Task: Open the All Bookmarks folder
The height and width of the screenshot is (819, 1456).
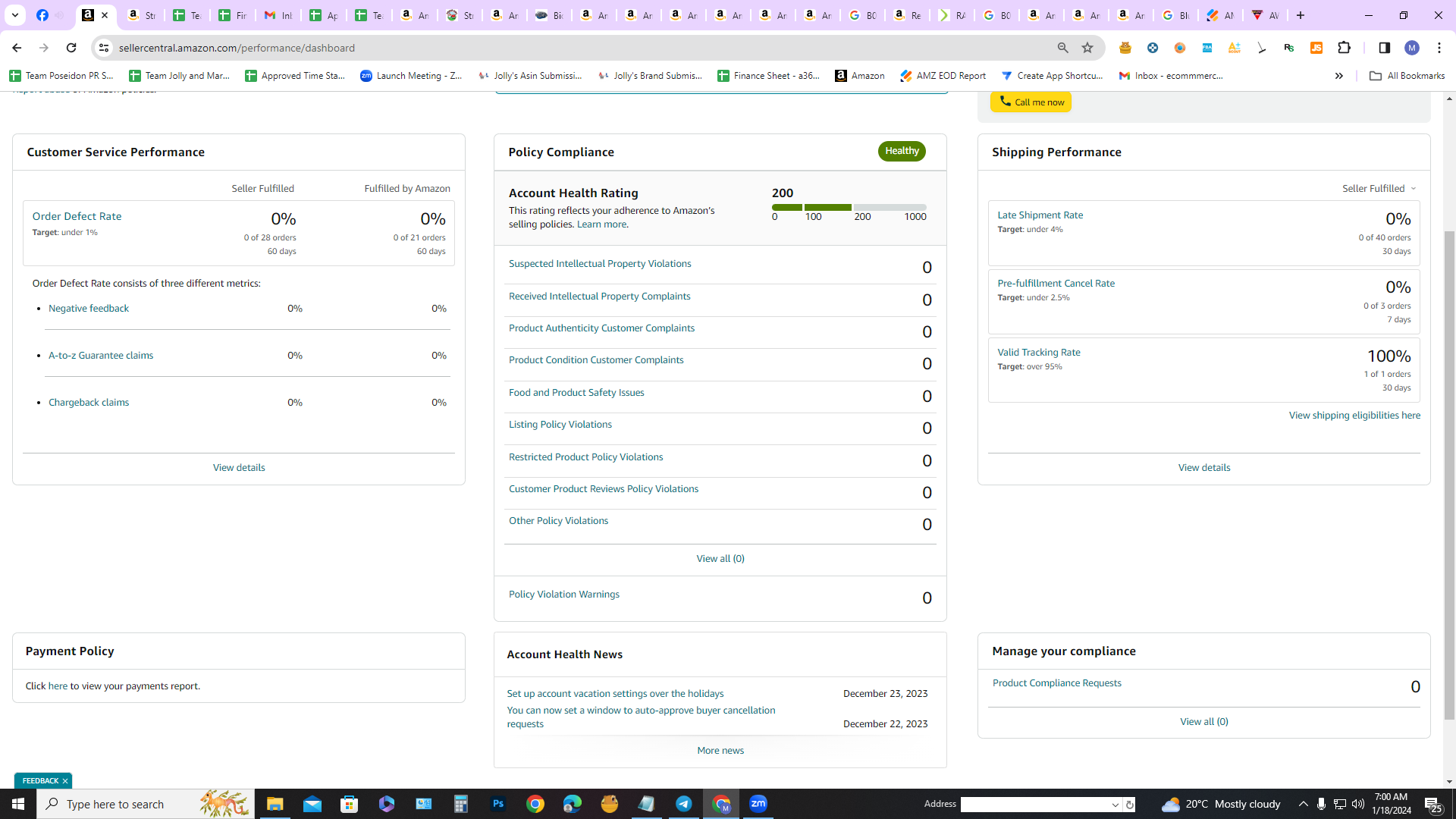Action: [1407, 76]
